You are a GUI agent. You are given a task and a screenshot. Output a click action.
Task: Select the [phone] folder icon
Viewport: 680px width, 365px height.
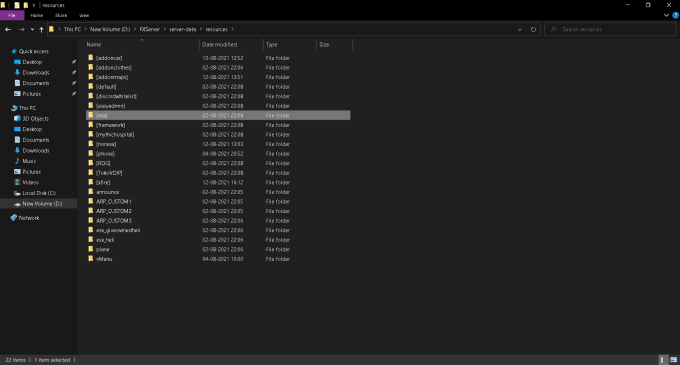pos(91,153)
